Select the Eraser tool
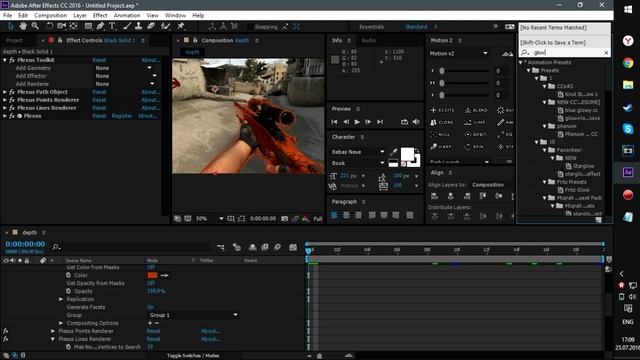 click(151, 26)
